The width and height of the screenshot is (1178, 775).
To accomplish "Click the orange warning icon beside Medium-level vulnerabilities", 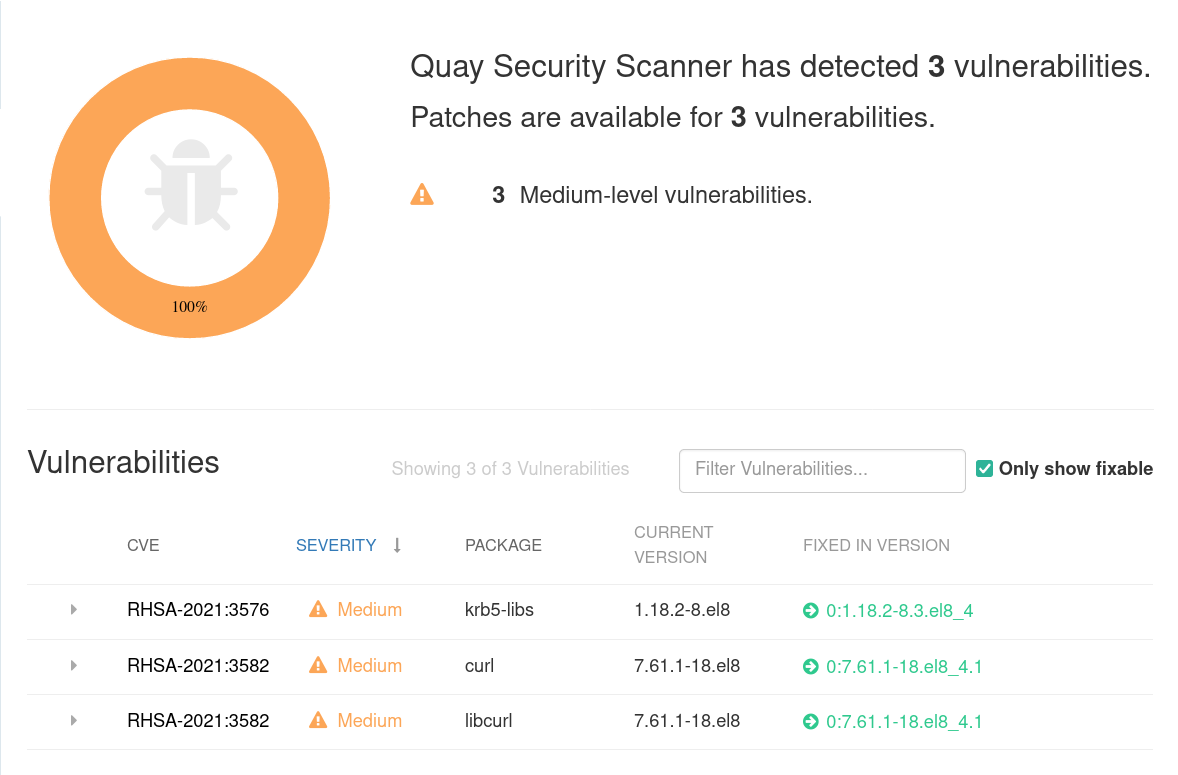I will pos(422,194).
